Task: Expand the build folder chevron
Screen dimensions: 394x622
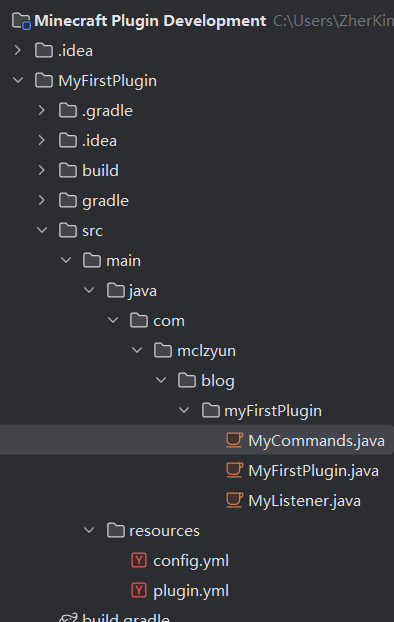Action: (x=42, y=170)
